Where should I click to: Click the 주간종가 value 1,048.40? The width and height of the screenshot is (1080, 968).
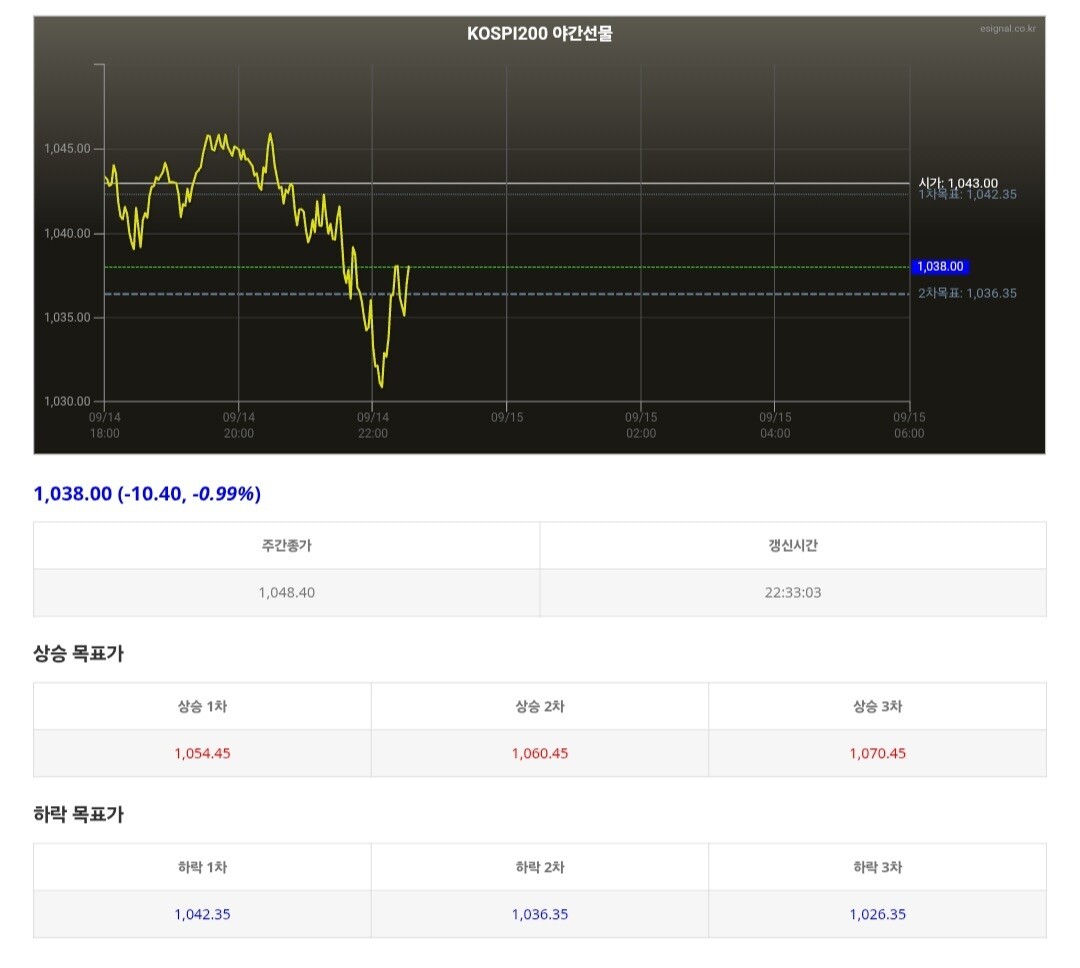(x=287, y=593)
